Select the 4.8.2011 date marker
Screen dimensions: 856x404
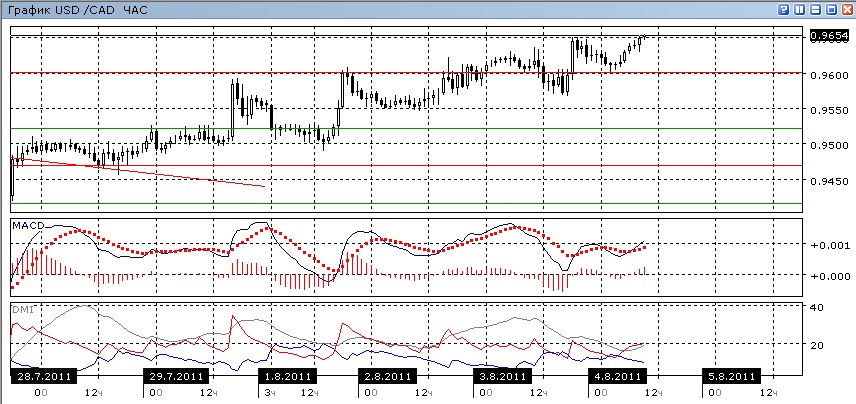click(x=617, y=377)
